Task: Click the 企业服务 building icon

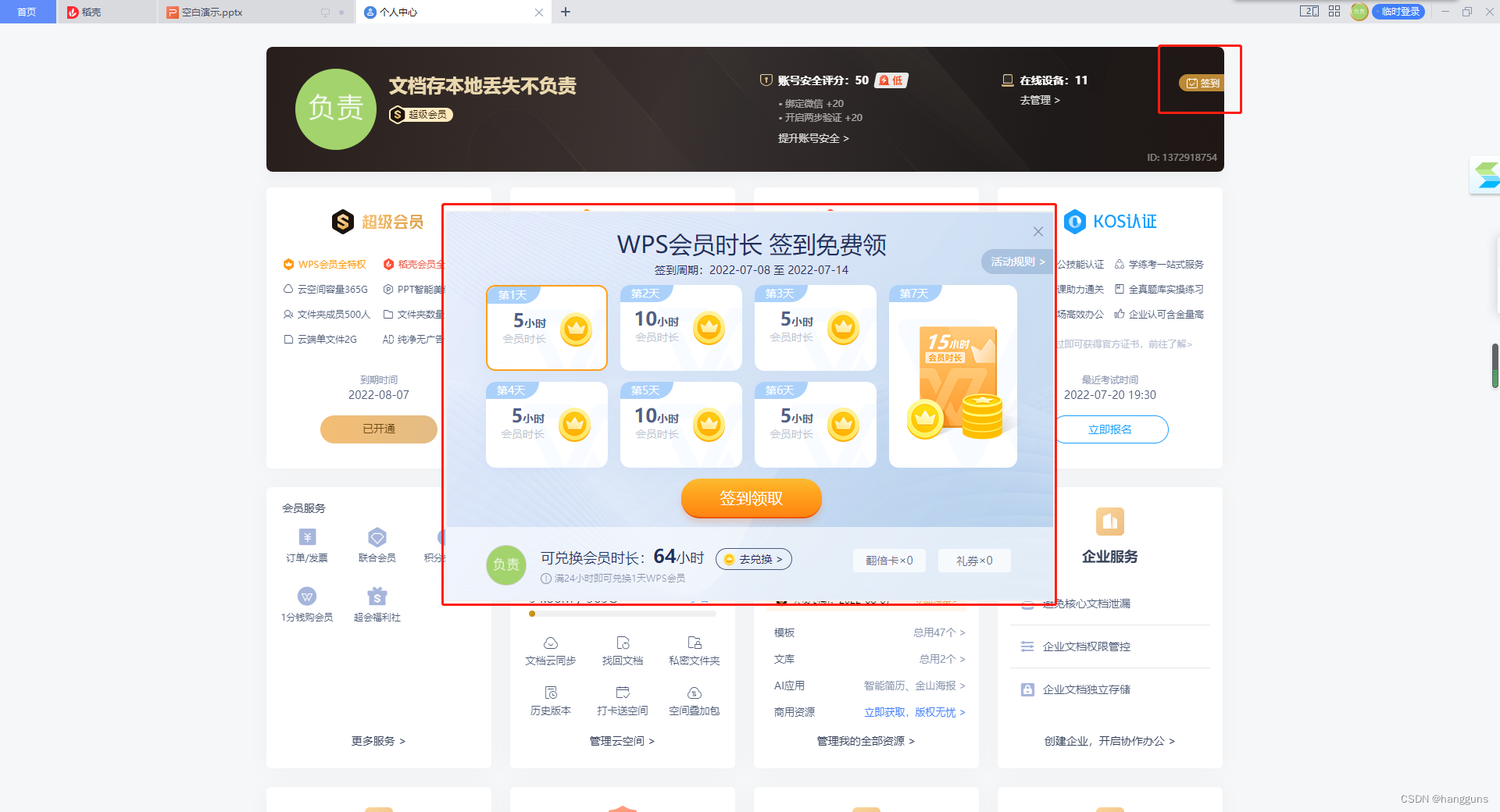Action: tap(1110, 522)
